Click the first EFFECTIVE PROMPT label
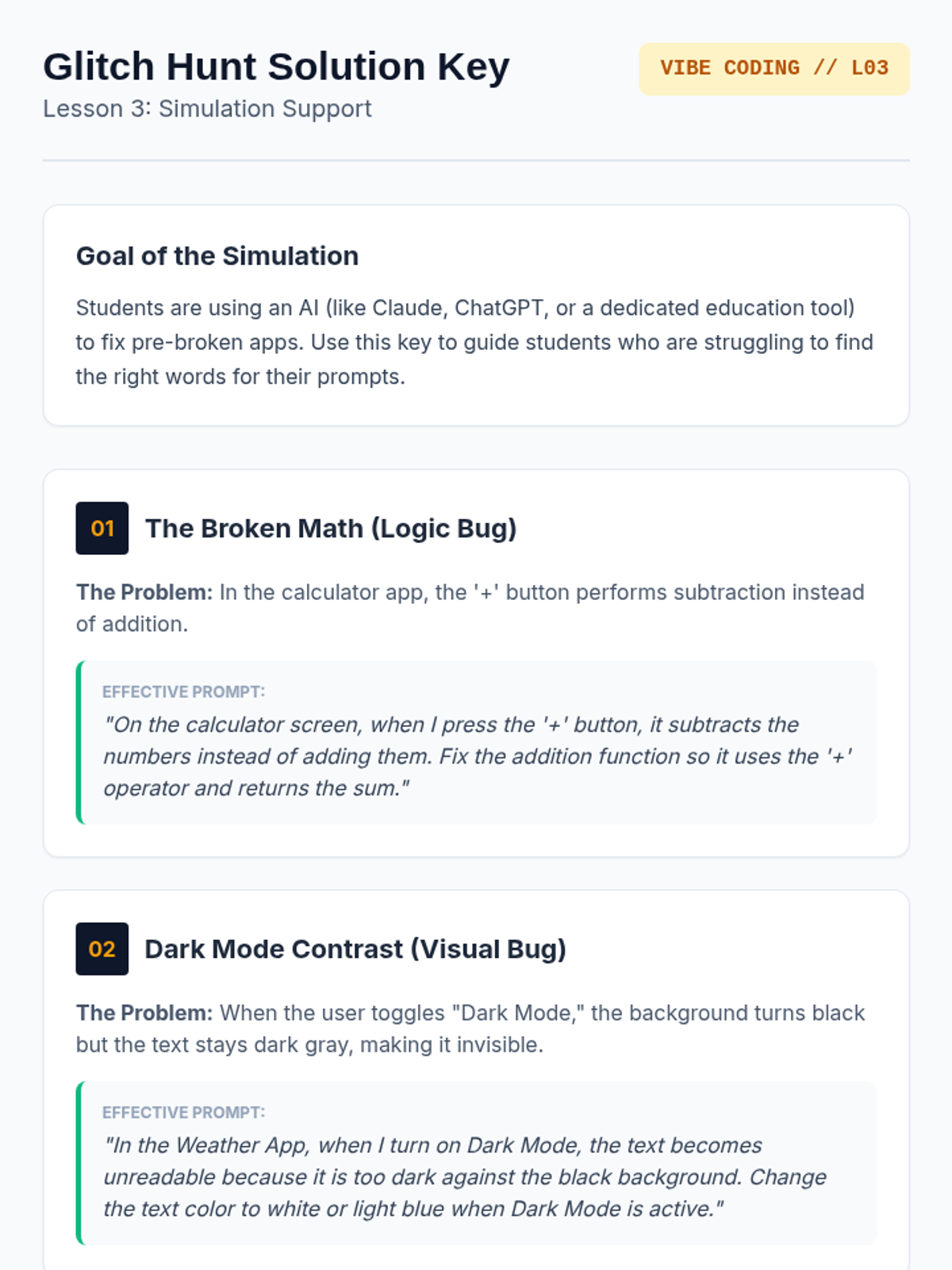 183,691
